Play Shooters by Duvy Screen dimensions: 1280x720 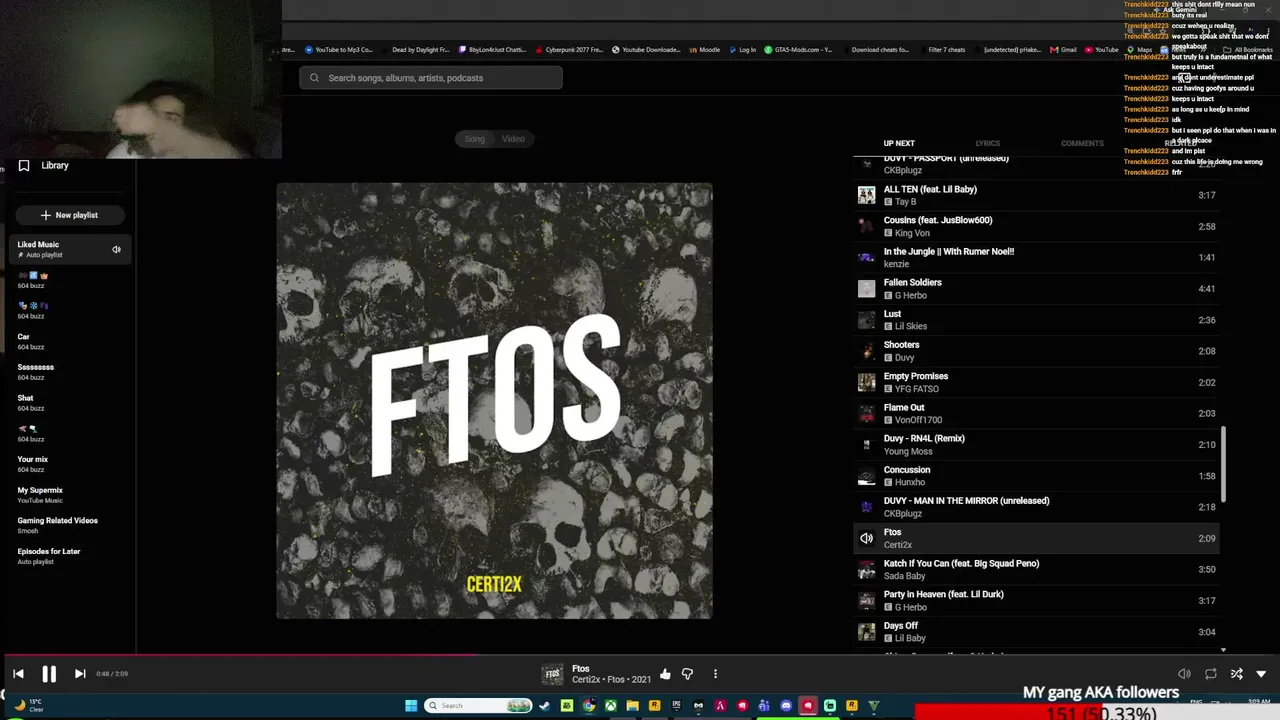pos(1037,351)
